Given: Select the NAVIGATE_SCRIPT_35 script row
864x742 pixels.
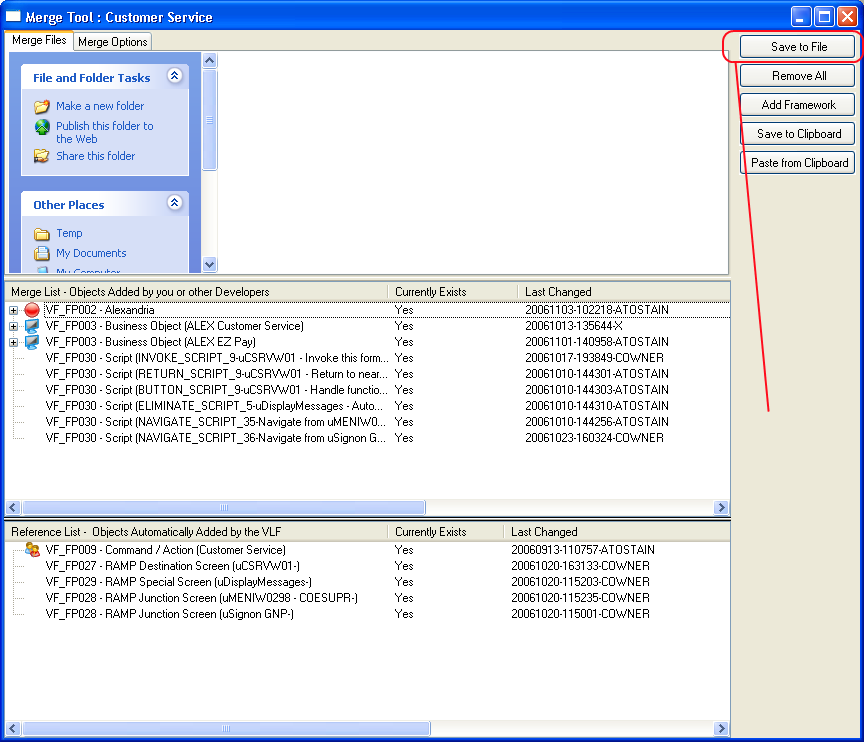Looking at the screenshot, I should (368, 422).
